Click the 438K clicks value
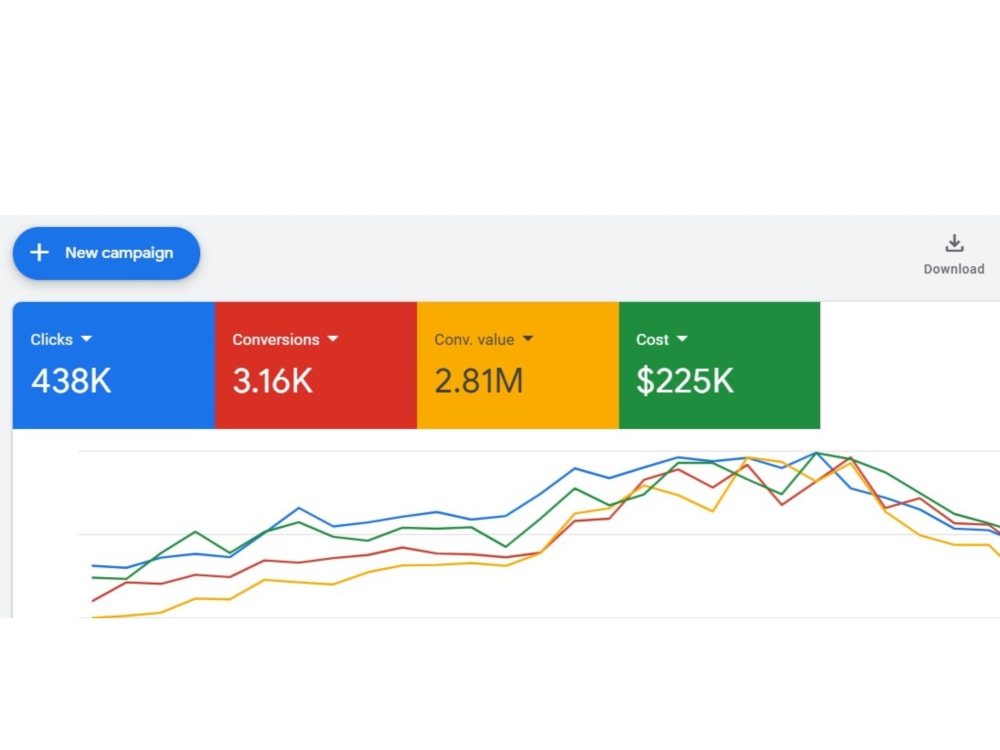Image resolution: width=1000 pixels, height=750 pixels. coord(71,381)
